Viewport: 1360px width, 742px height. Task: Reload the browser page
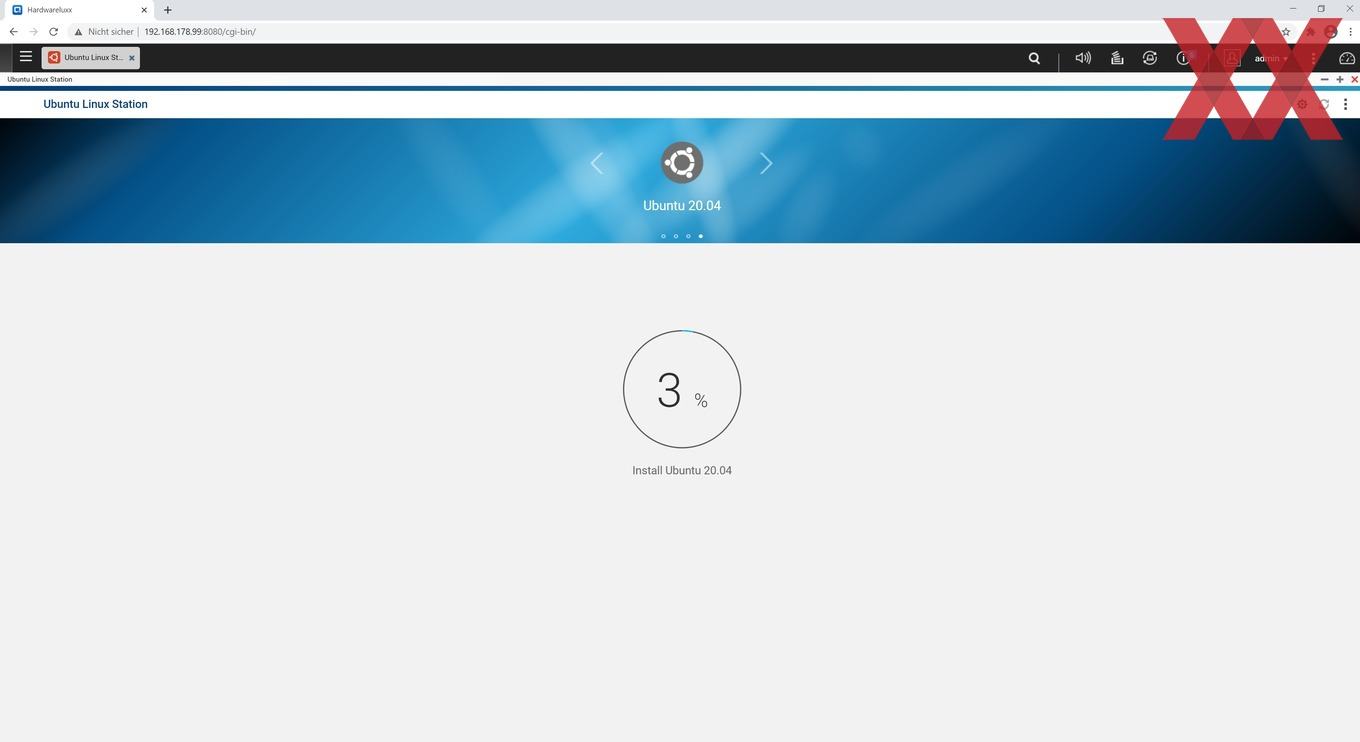click(x=53, y=32)
